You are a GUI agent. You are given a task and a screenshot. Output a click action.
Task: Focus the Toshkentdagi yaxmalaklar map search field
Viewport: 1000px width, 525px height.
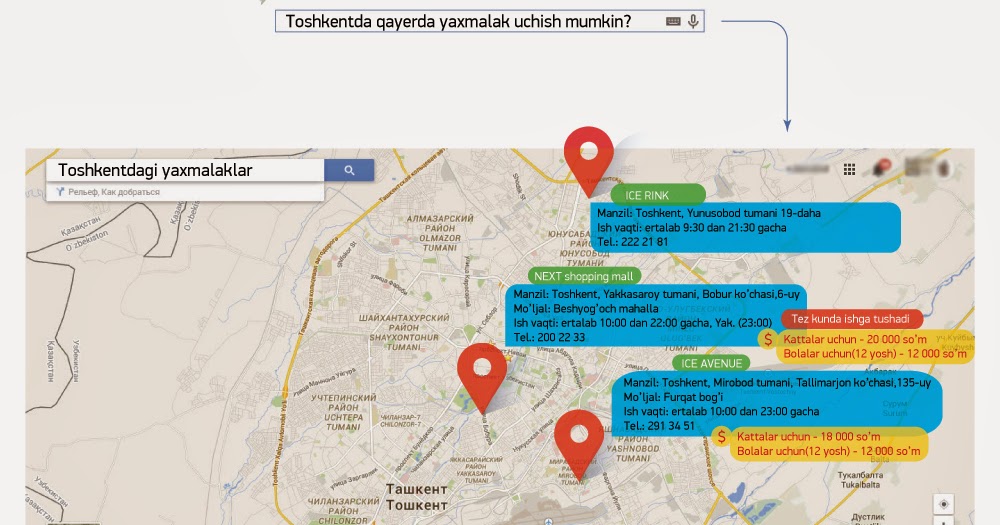[185, 170]
